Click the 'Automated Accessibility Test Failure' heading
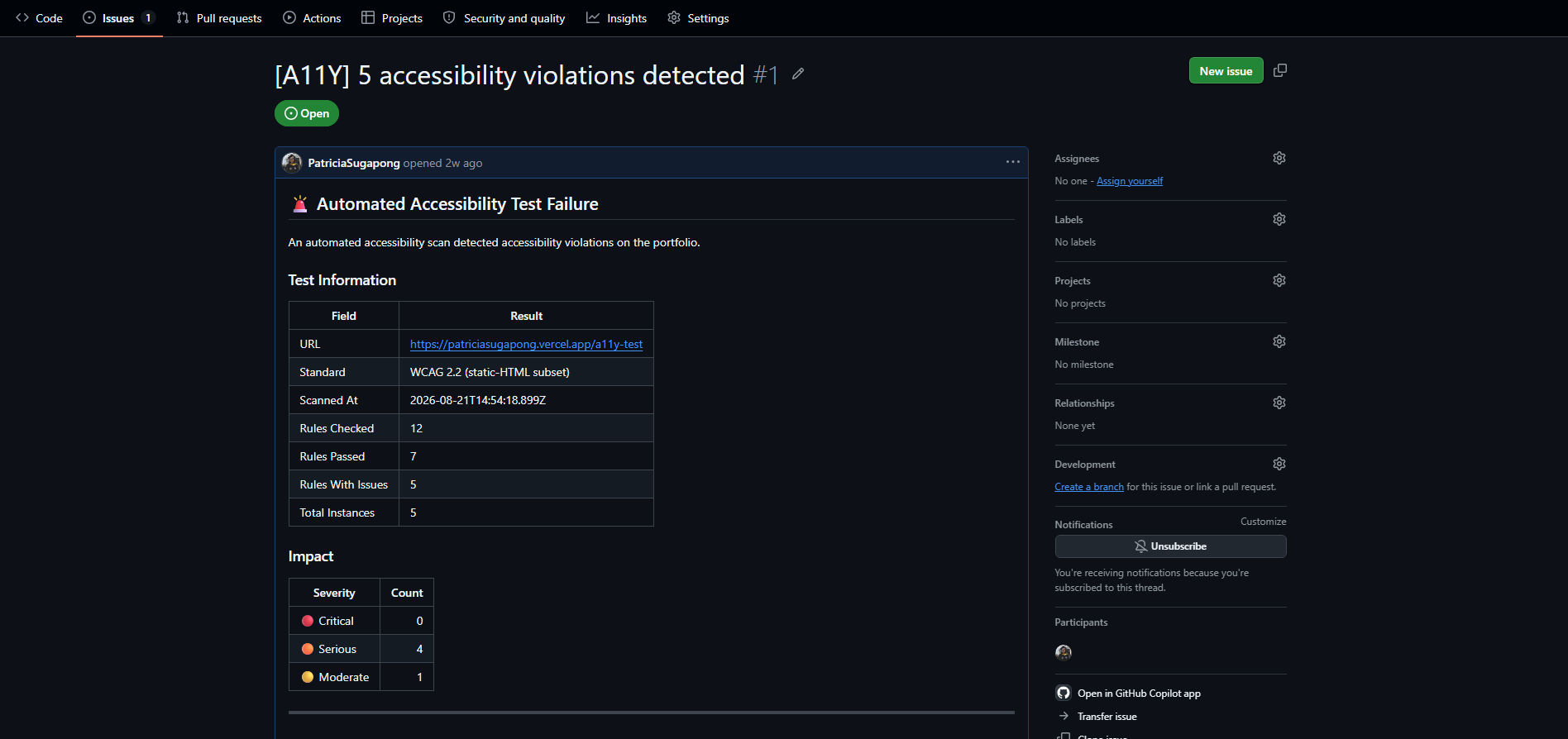 pyautogui.click(x=457, y=204)
